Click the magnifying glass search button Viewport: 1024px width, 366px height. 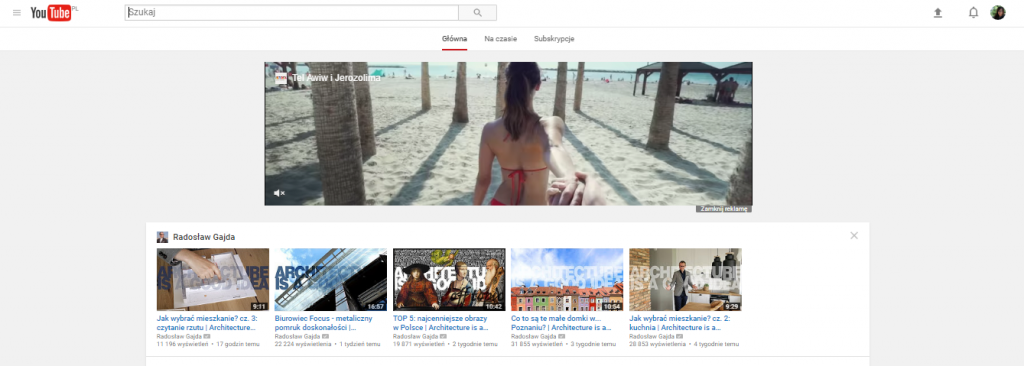click(477, 12)
